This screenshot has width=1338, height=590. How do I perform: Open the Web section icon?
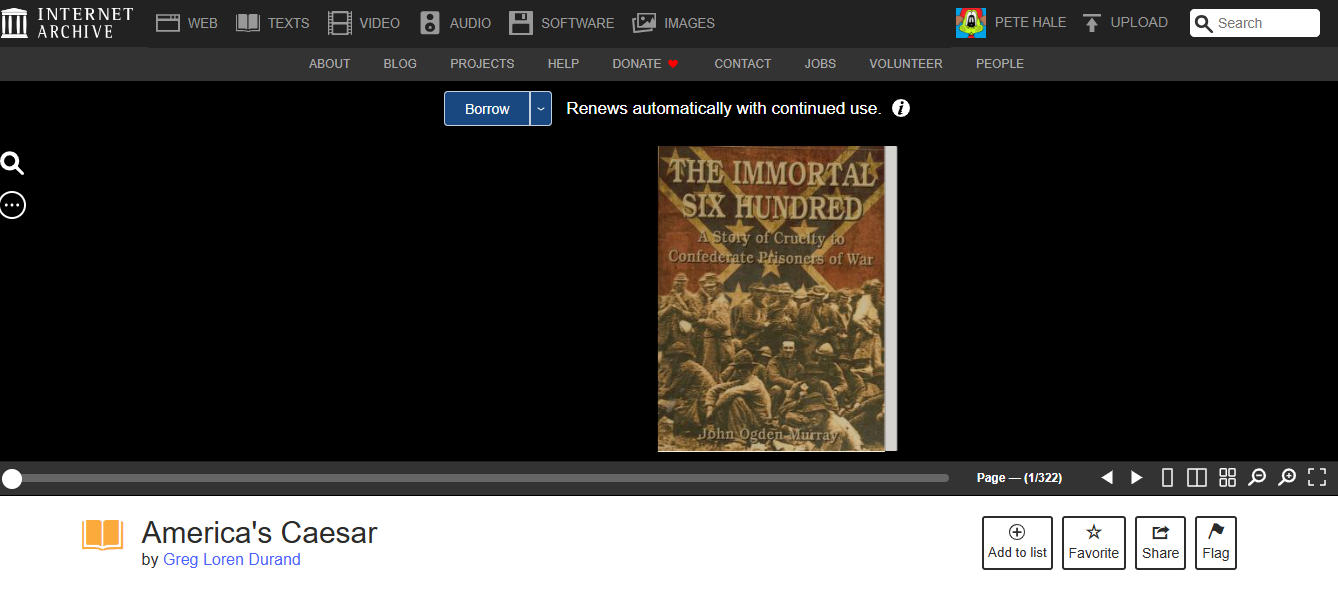[168, 23]
